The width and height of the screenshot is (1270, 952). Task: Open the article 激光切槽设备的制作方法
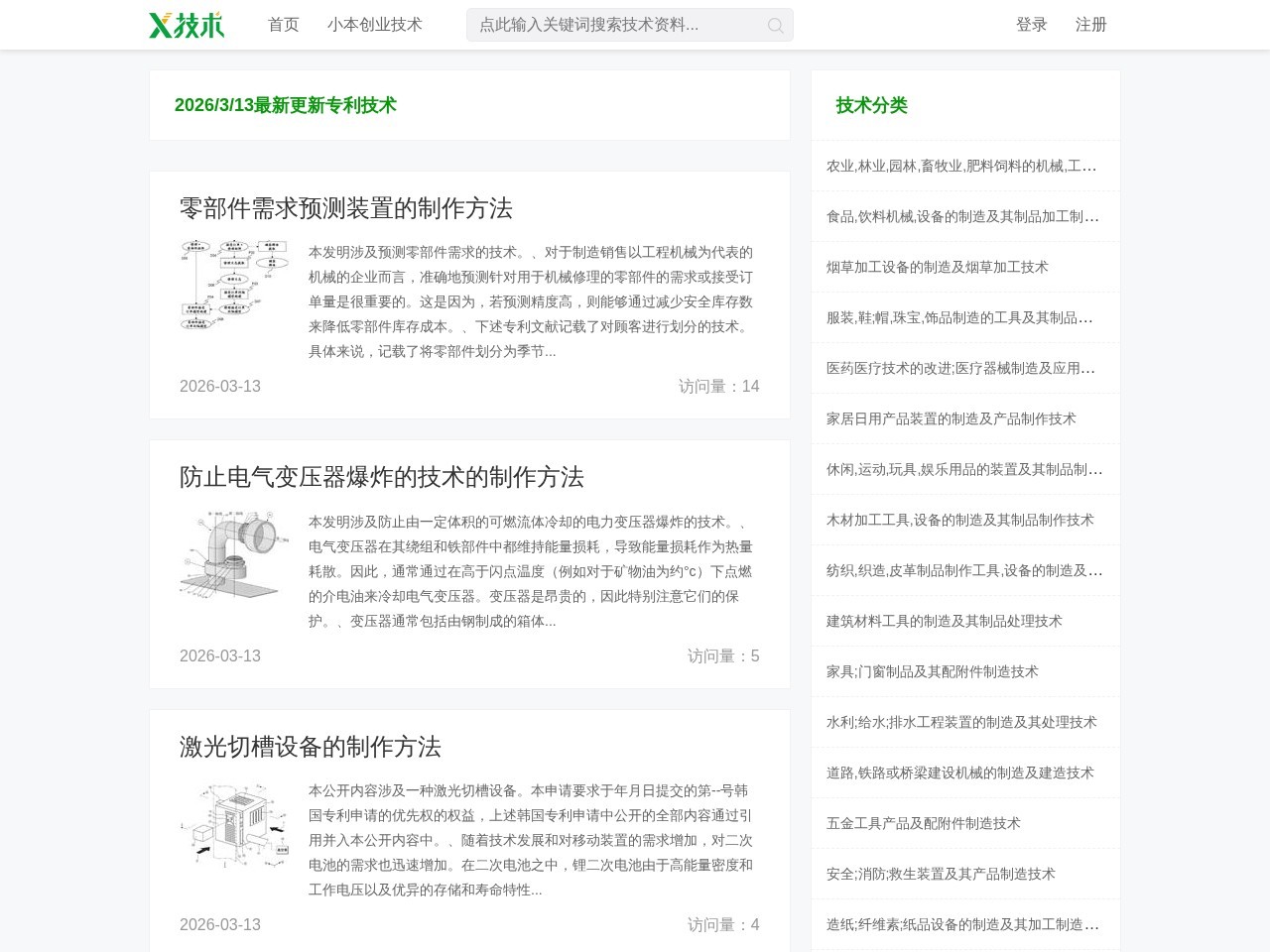(310, 748)
